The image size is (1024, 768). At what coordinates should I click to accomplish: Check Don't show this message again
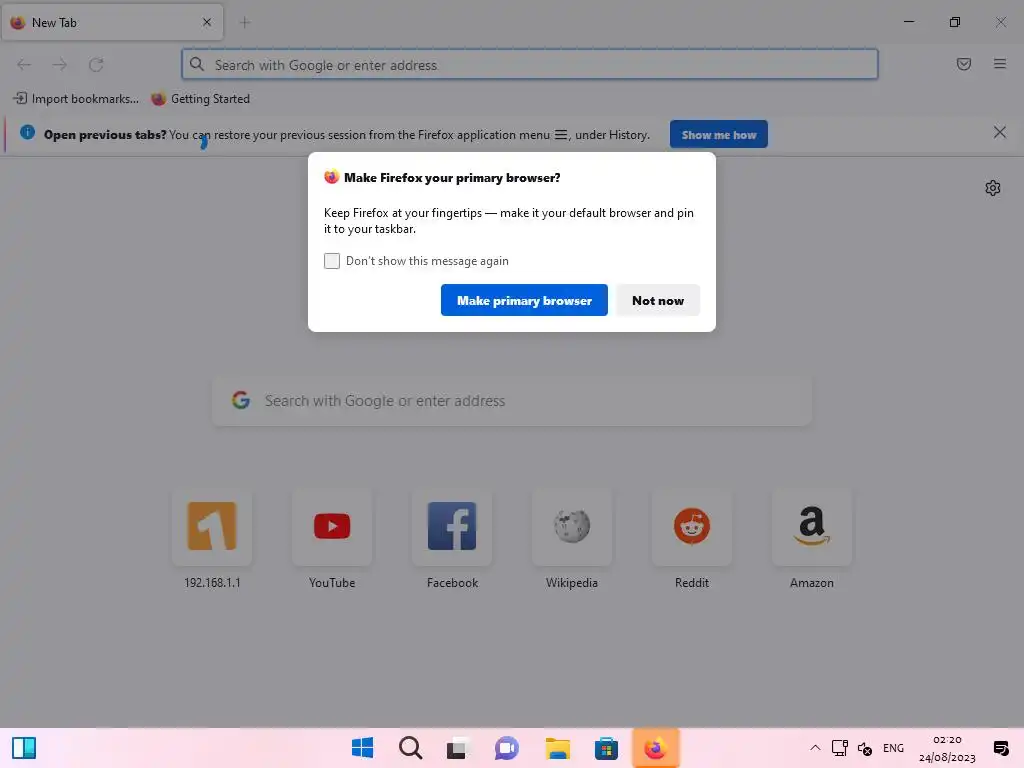(x=332, y=261)
